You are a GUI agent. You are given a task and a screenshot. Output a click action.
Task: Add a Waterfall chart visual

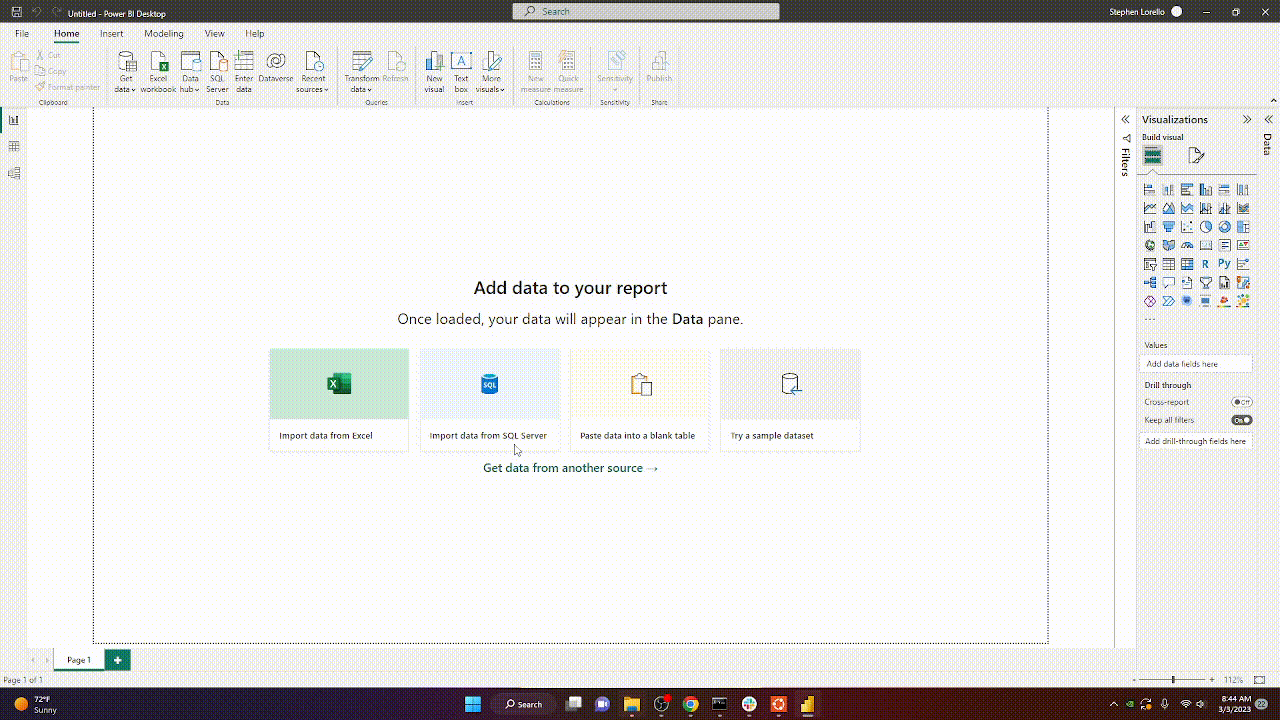point(1150,227)
